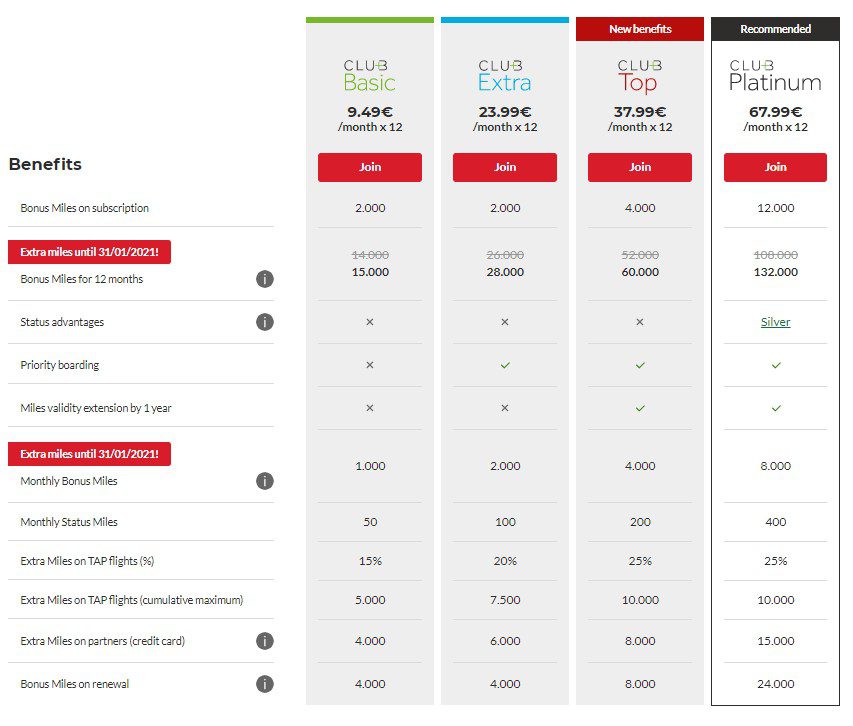Open the Silver status link
Image resolution: width=853 pixels, height=726 pixels.
click(775, 322)
